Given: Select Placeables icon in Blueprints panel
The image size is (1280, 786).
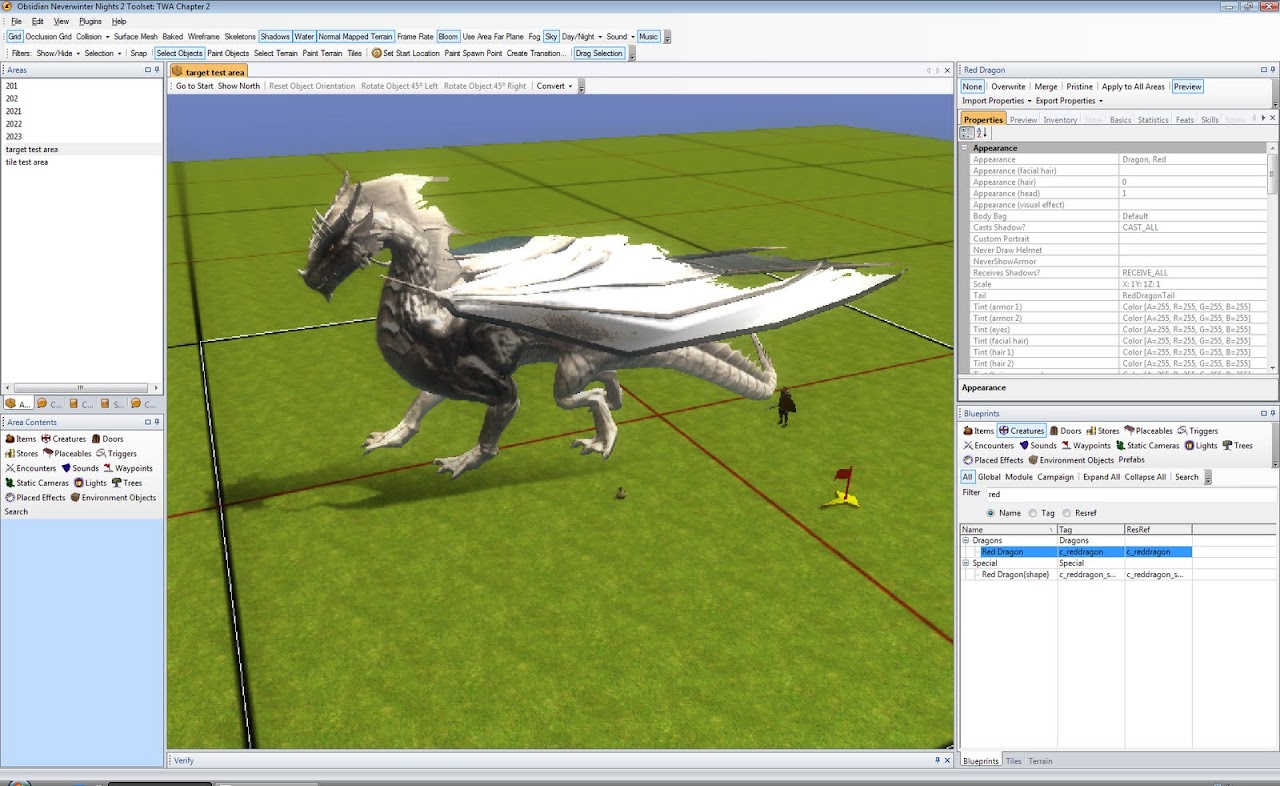Looking at the screenshot, I should click(1130, 431).
